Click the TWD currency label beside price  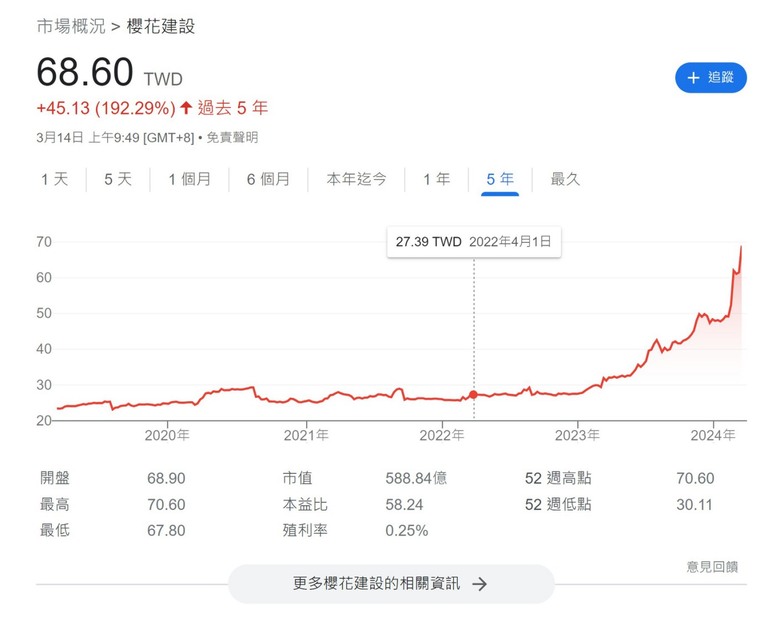163,79
